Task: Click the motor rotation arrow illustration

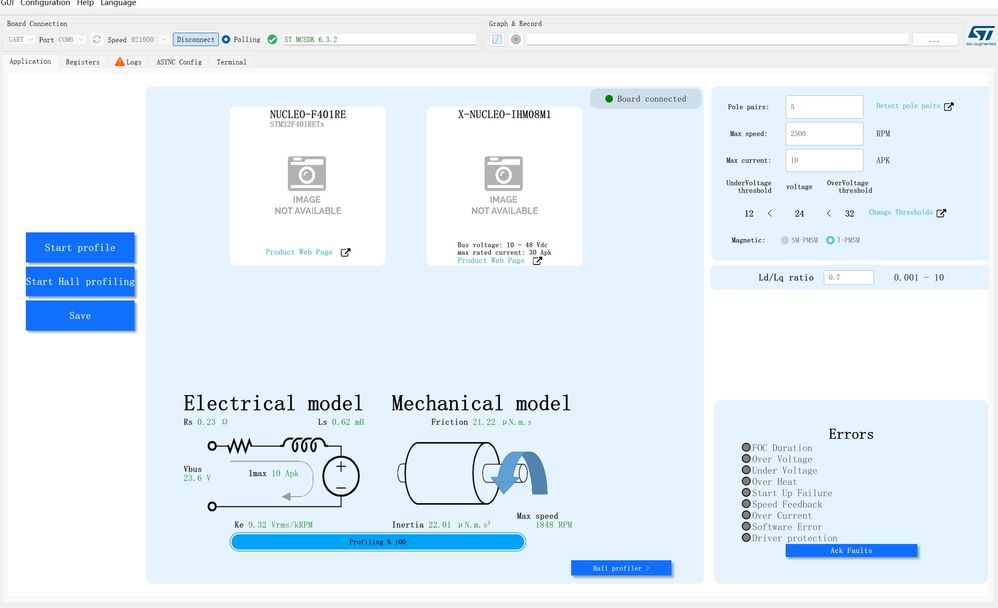Action: (x=521, y=473)
